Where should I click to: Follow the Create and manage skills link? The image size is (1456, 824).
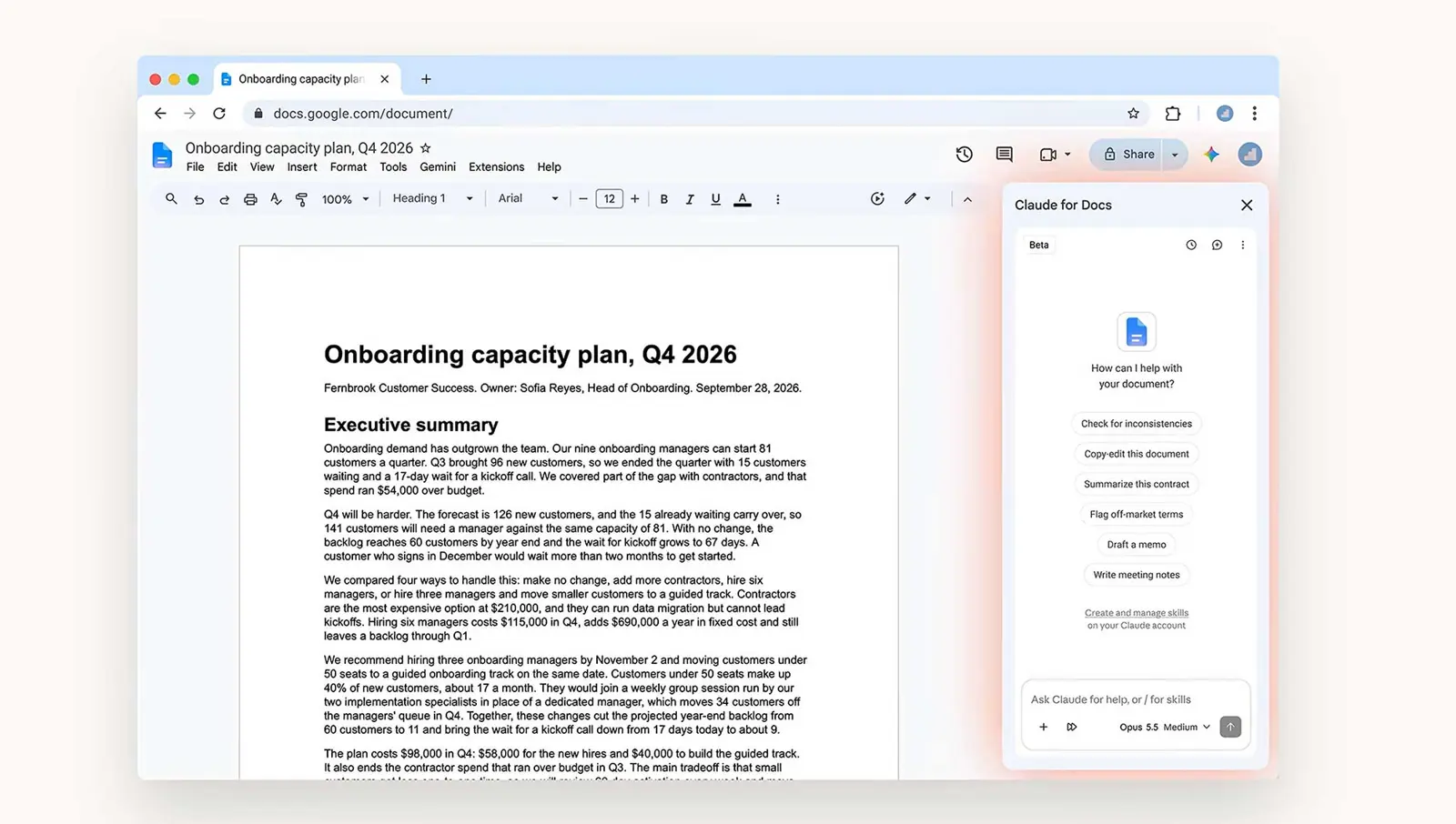pos(1137,613)
